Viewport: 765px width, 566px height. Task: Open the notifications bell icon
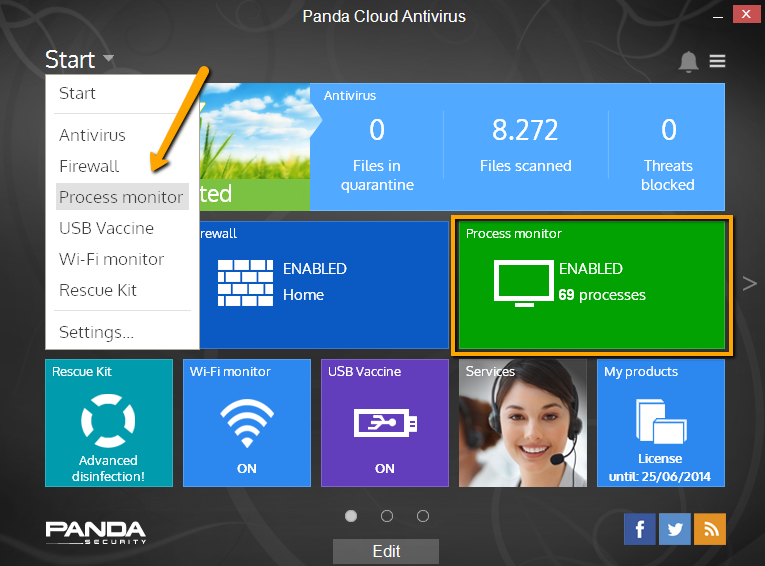pos(688,61)
